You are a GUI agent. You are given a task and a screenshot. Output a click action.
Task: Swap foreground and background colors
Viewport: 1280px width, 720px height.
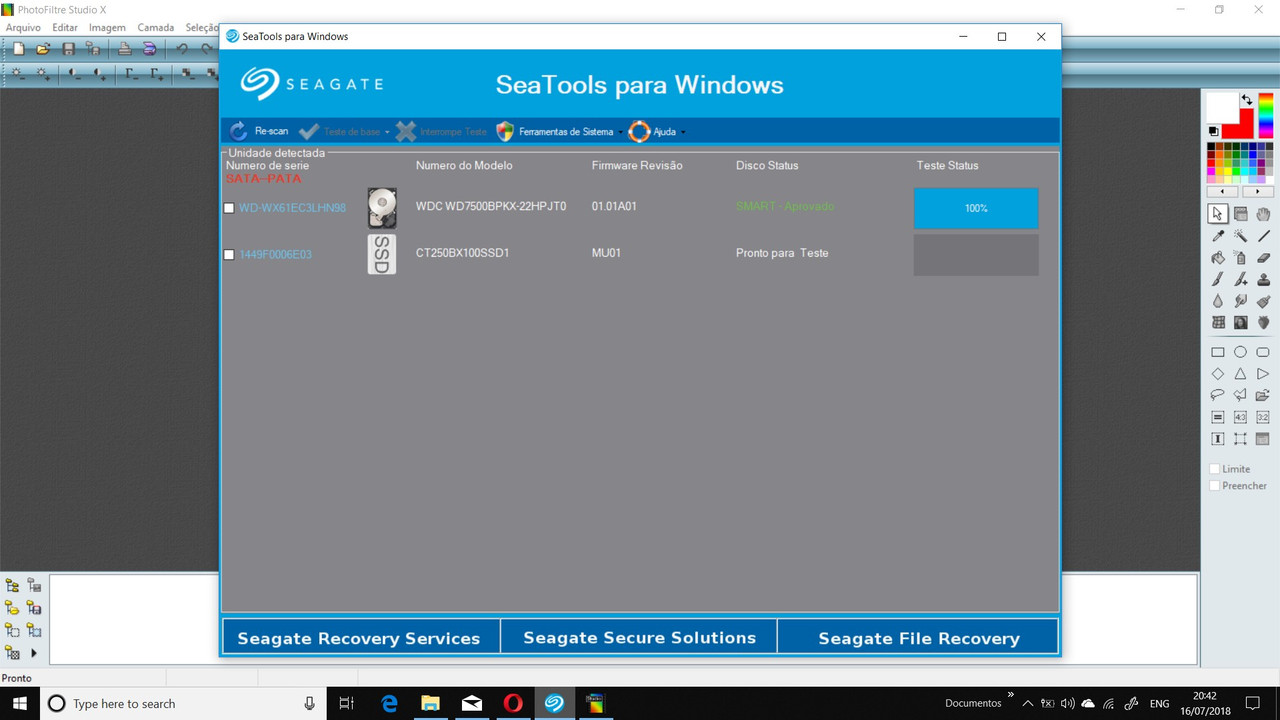(x=1246, y=100)
